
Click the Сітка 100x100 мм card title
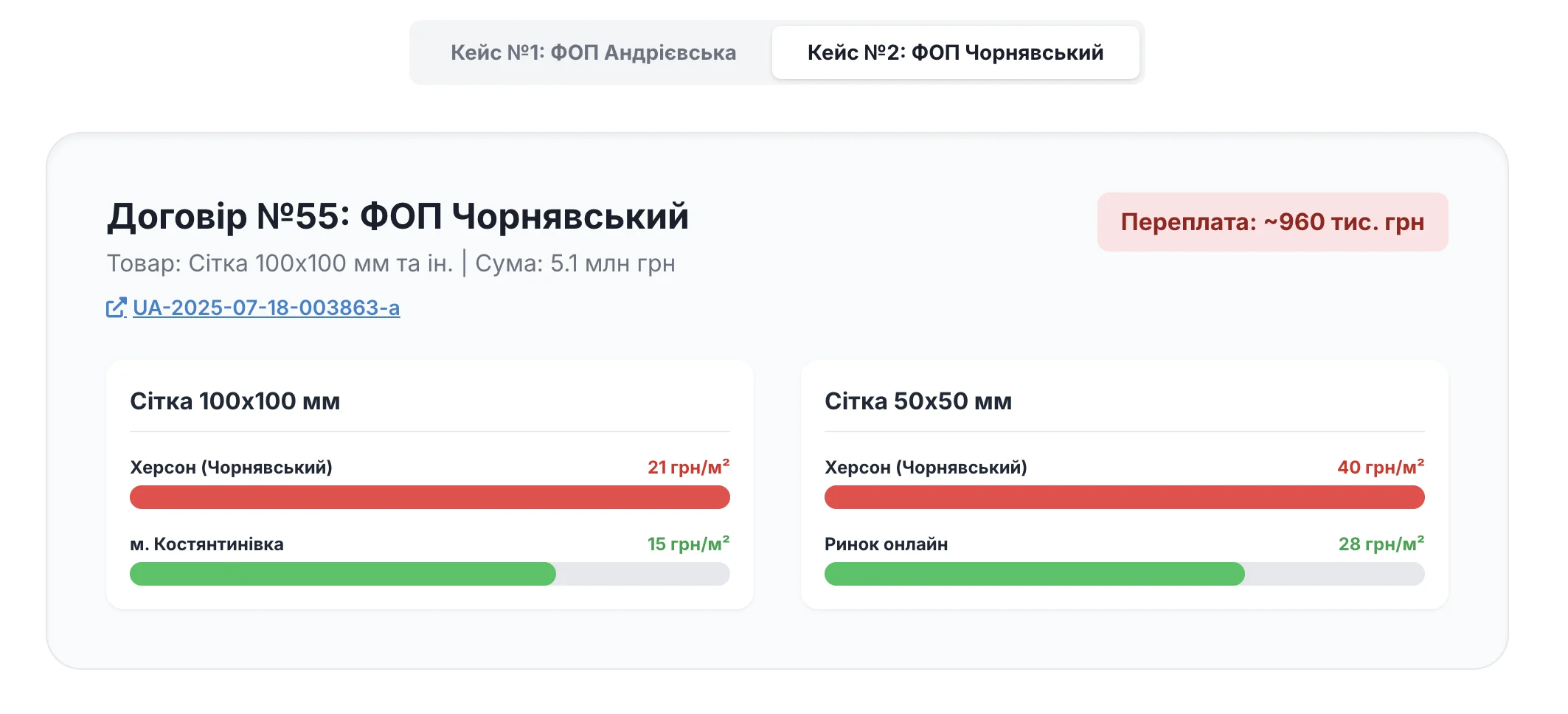pos(235,401)
